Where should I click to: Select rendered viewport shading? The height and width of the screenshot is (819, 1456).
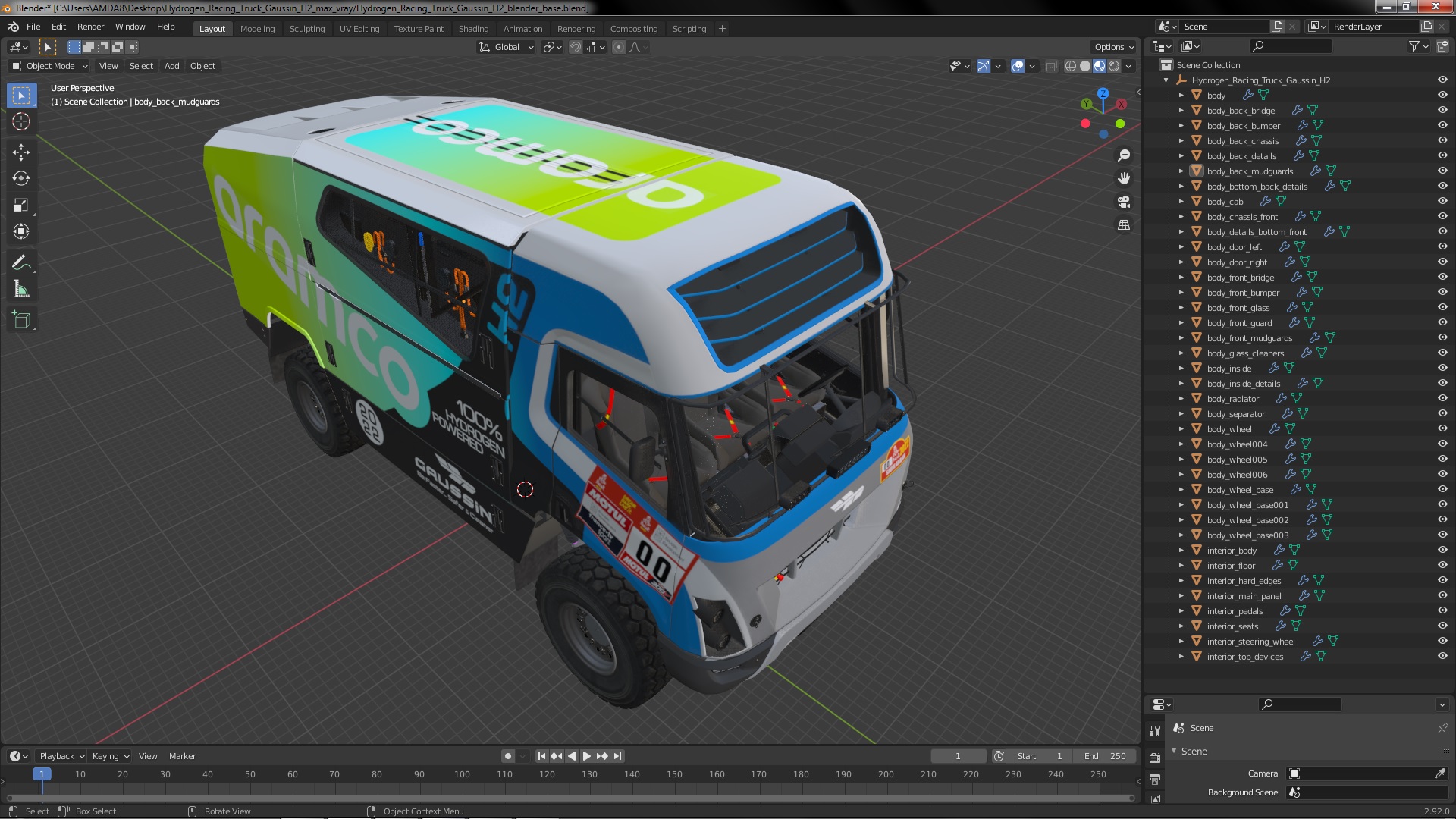point(1114,66)
